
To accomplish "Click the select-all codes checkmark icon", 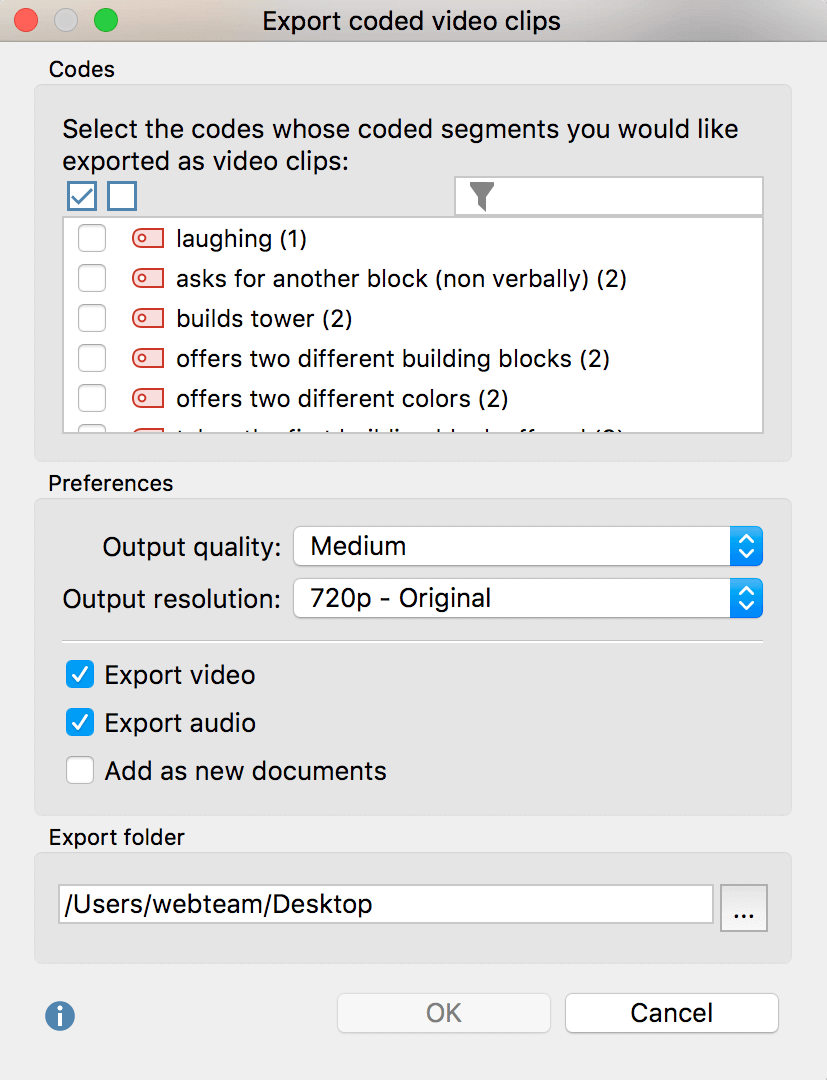I will coord(82,196).
